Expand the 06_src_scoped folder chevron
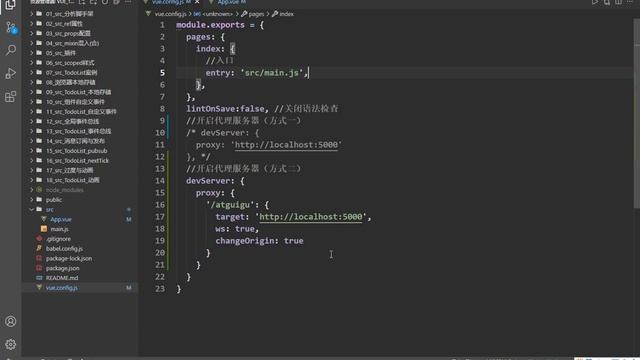The width and height of the screenshot is (640, 360). click(x=31, y=63)
